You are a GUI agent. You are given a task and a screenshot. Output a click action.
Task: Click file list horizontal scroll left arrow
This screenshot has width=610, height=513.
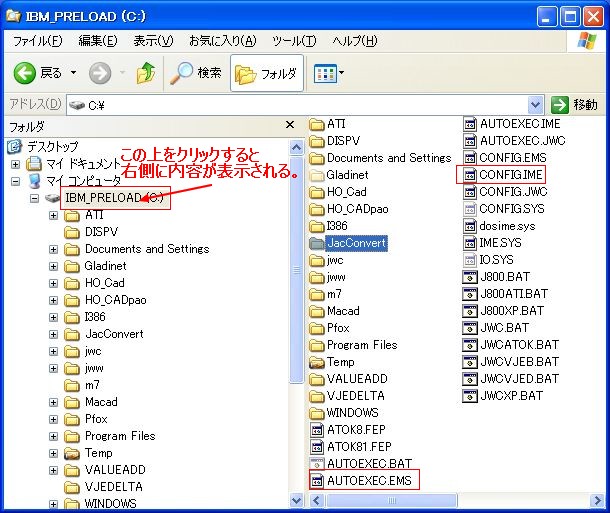[x=316, y=500]
